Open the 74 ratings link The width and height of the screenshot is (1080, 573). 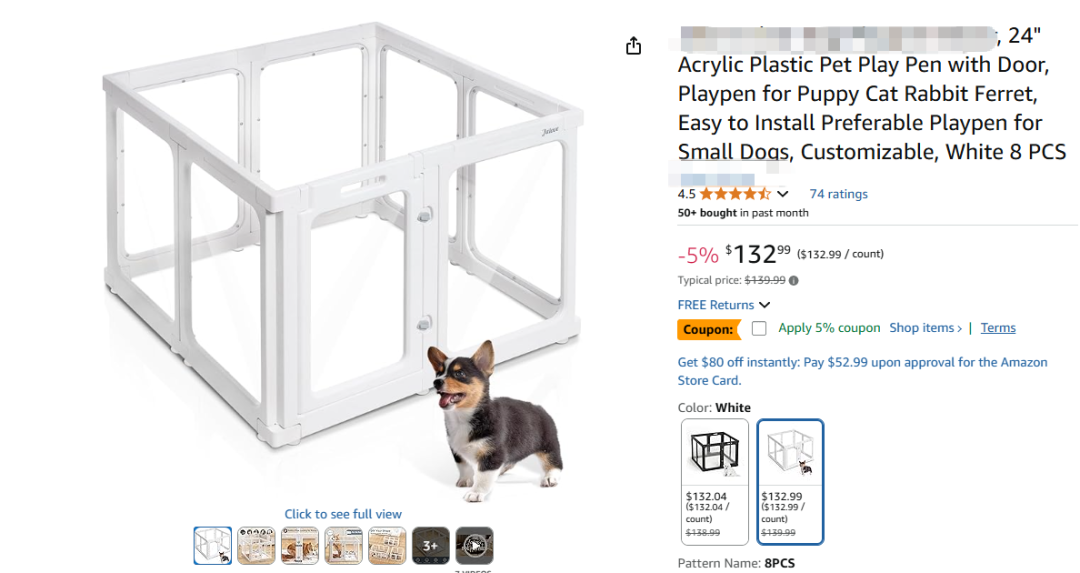[838, 194]
